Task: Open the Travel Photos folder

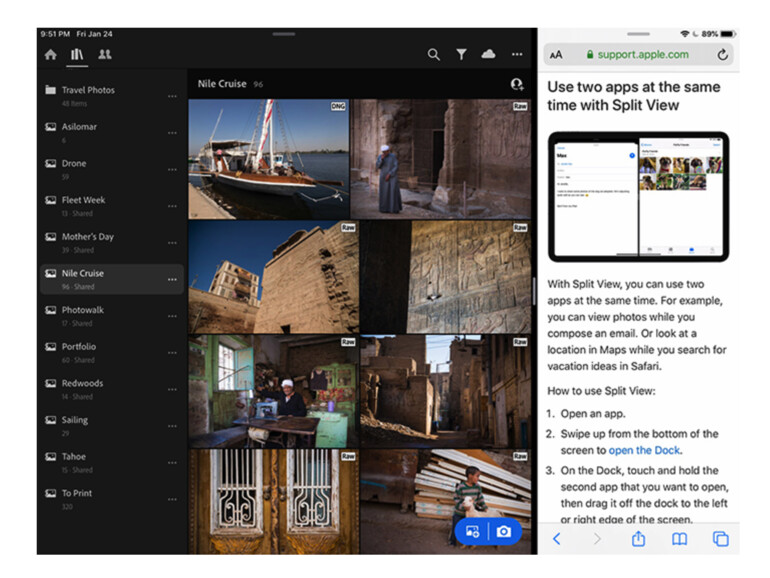Action: [x=112, y=96]
